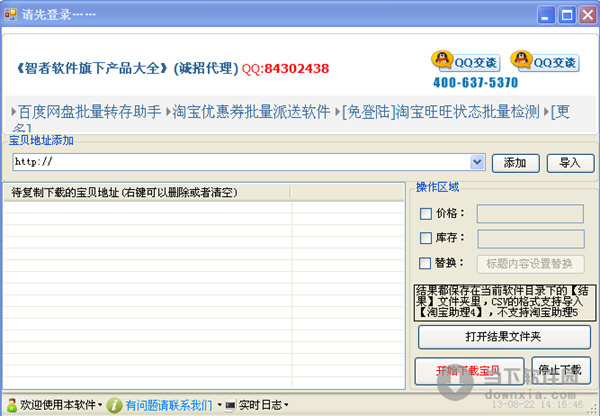Open the 智者软件旗下产品大全 link
Screen dimensions: 600x416
pos(90,69)
